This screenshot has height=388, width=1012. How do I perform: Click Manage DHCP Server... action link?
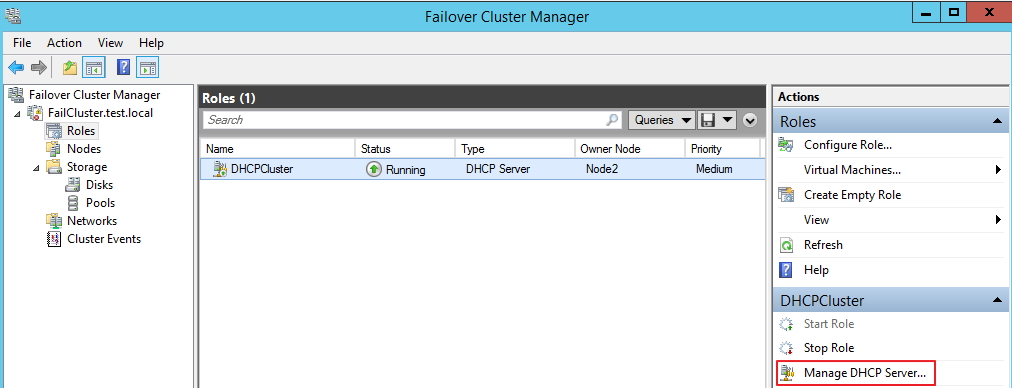pyautogui.click(x=865, y=373)
